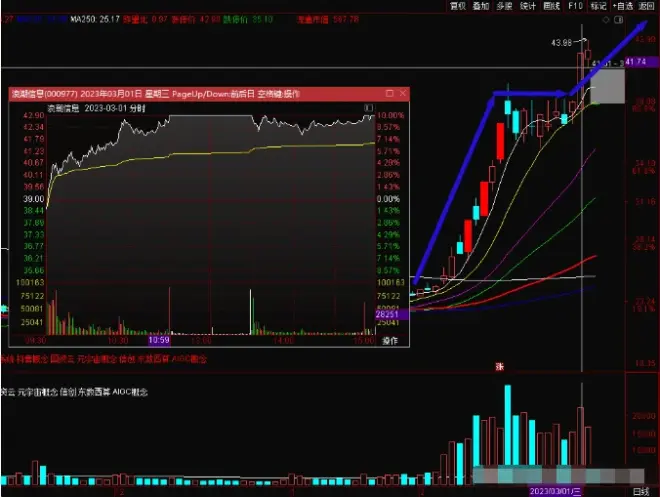The image size is (660, 497).
Task: Close the 浪潮信息 intraday popup window
Action: [x=401, y=93]
